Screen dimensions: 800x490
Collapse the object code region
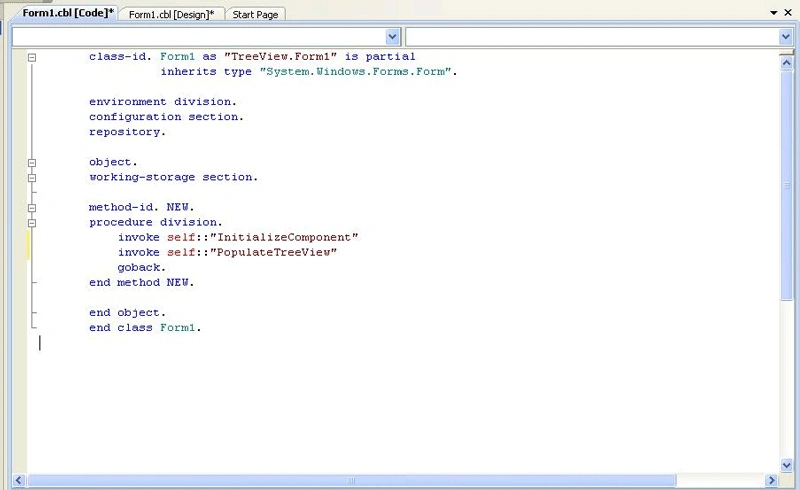point(32,163)
